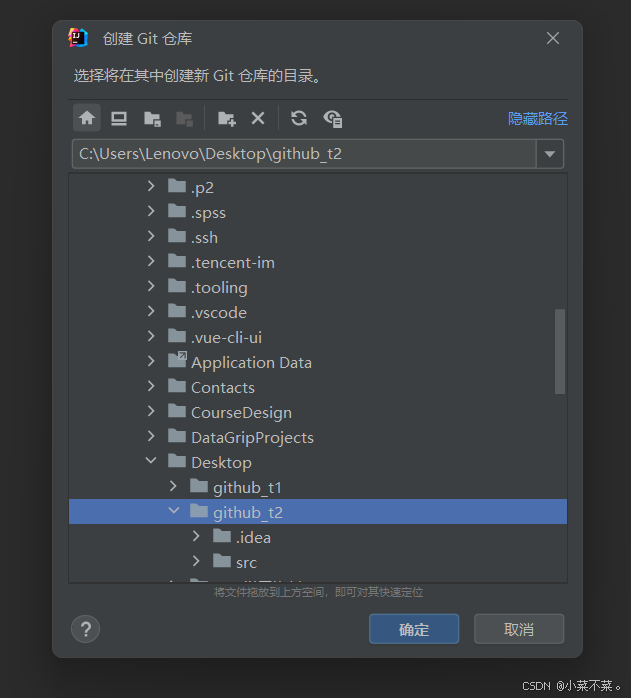Confirm with the 确定 button
631x698 pixels.
tap(414, 629)
